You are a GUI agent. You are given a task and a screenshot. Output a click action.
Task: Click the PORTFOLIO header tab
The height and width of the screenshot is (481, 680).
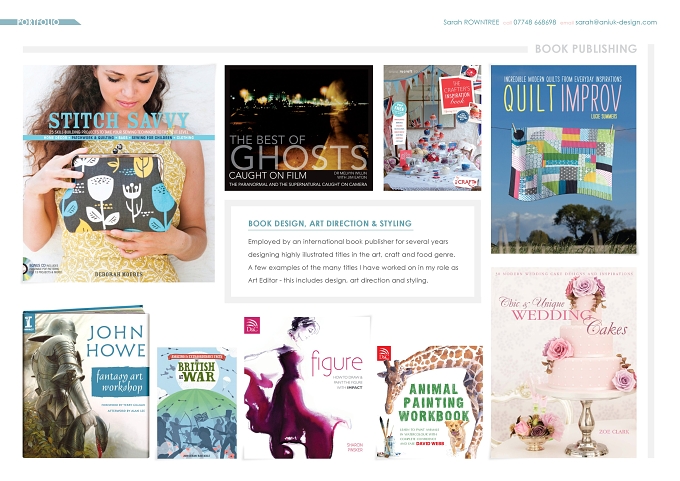[x=39, y=22]
